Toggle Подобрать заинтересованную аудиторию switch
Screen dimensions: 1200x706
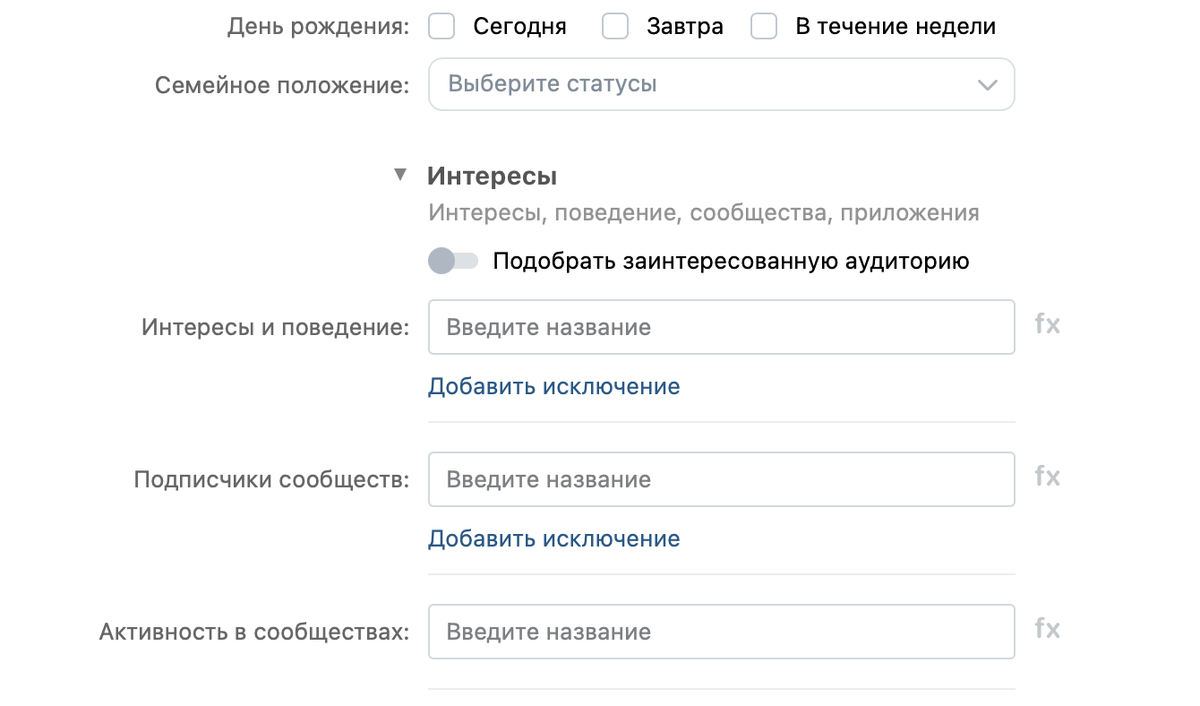pos(453,261)
